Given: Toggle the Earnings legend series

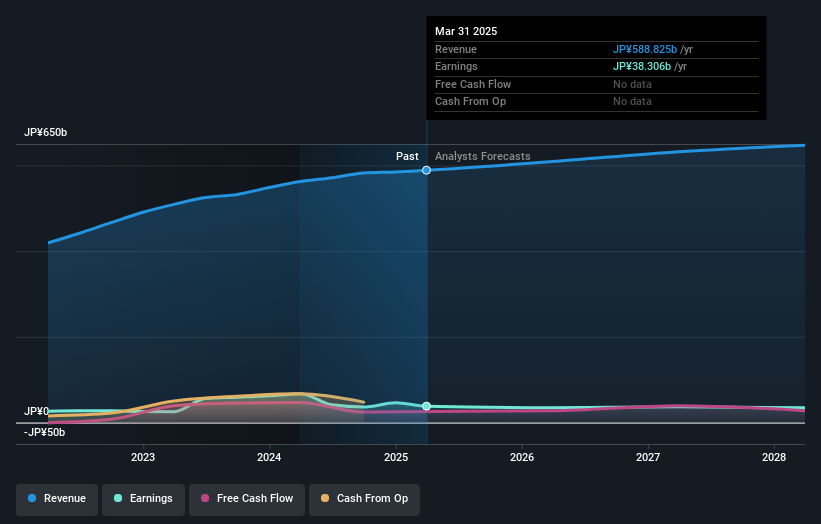Looking at the screenshot, I should point(143,498).
